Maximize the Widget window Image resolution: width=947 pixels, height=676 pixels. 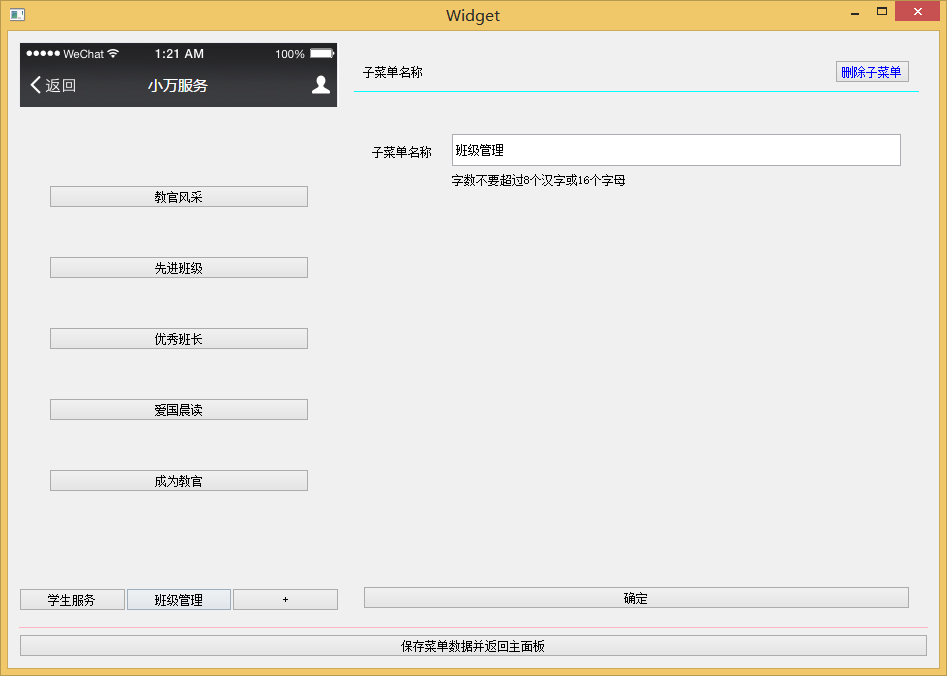(x=882, y=11)
